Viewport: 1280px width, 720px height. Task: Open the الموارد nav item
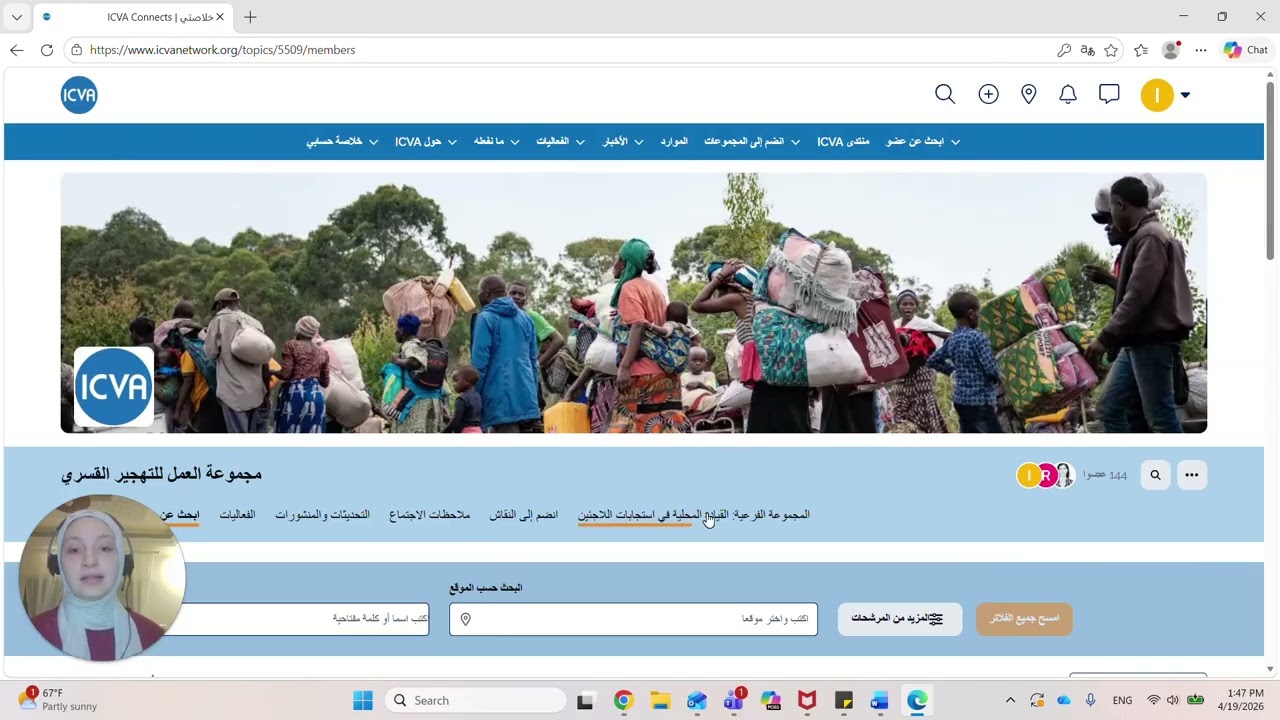pos(674,142)
